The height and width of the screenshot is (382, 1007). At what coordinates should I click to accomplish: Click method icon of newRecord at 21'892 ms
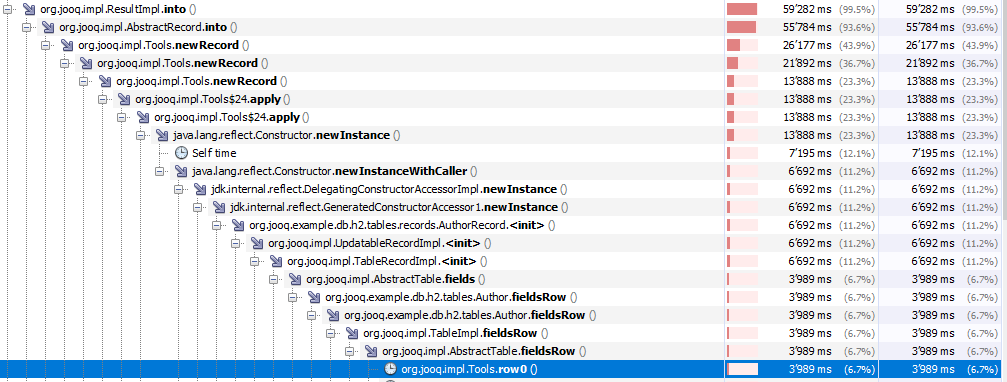(85, 63)
